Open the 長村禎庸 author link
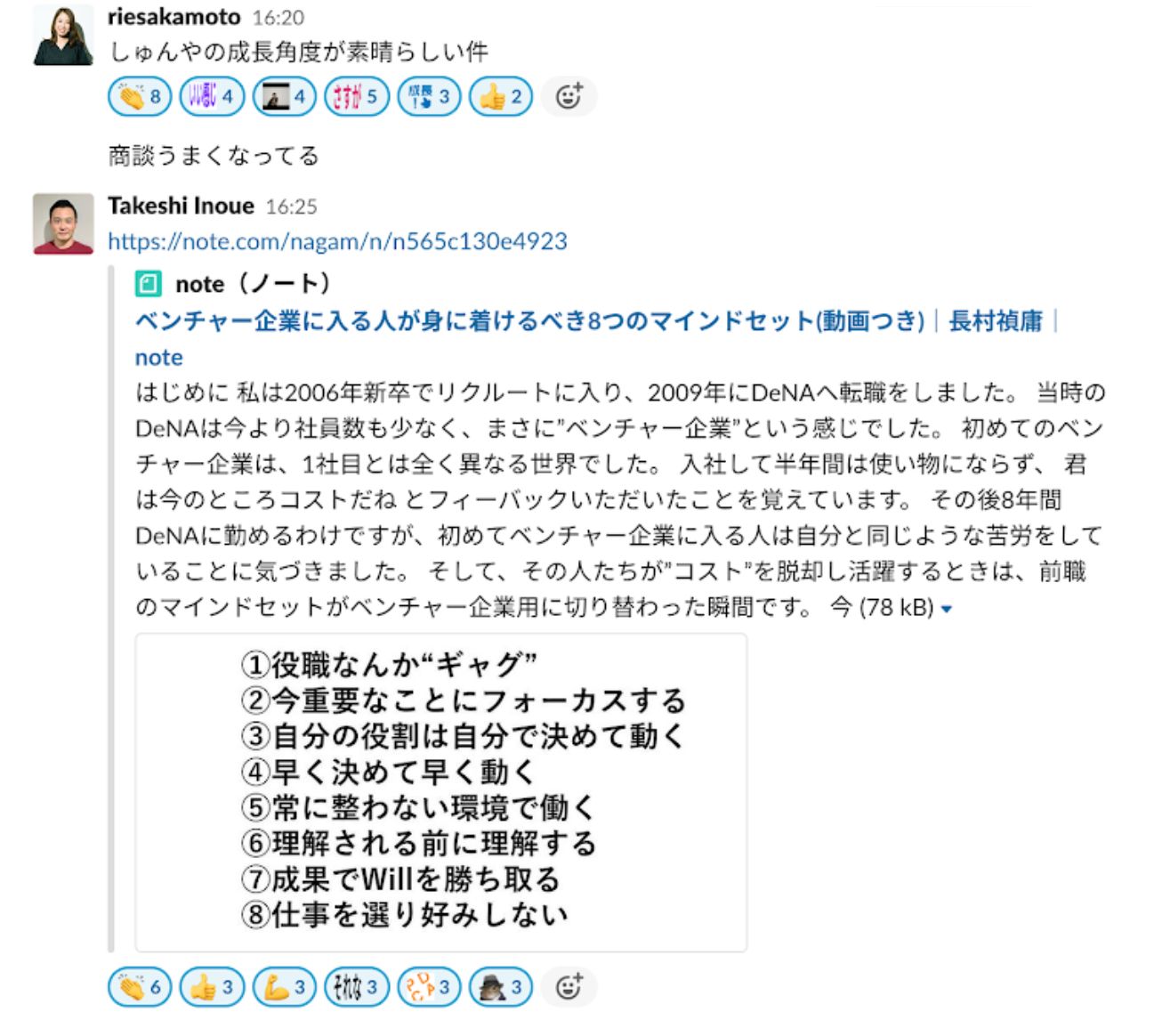This screenshot has width=1162, height=1036. (996, 320)
